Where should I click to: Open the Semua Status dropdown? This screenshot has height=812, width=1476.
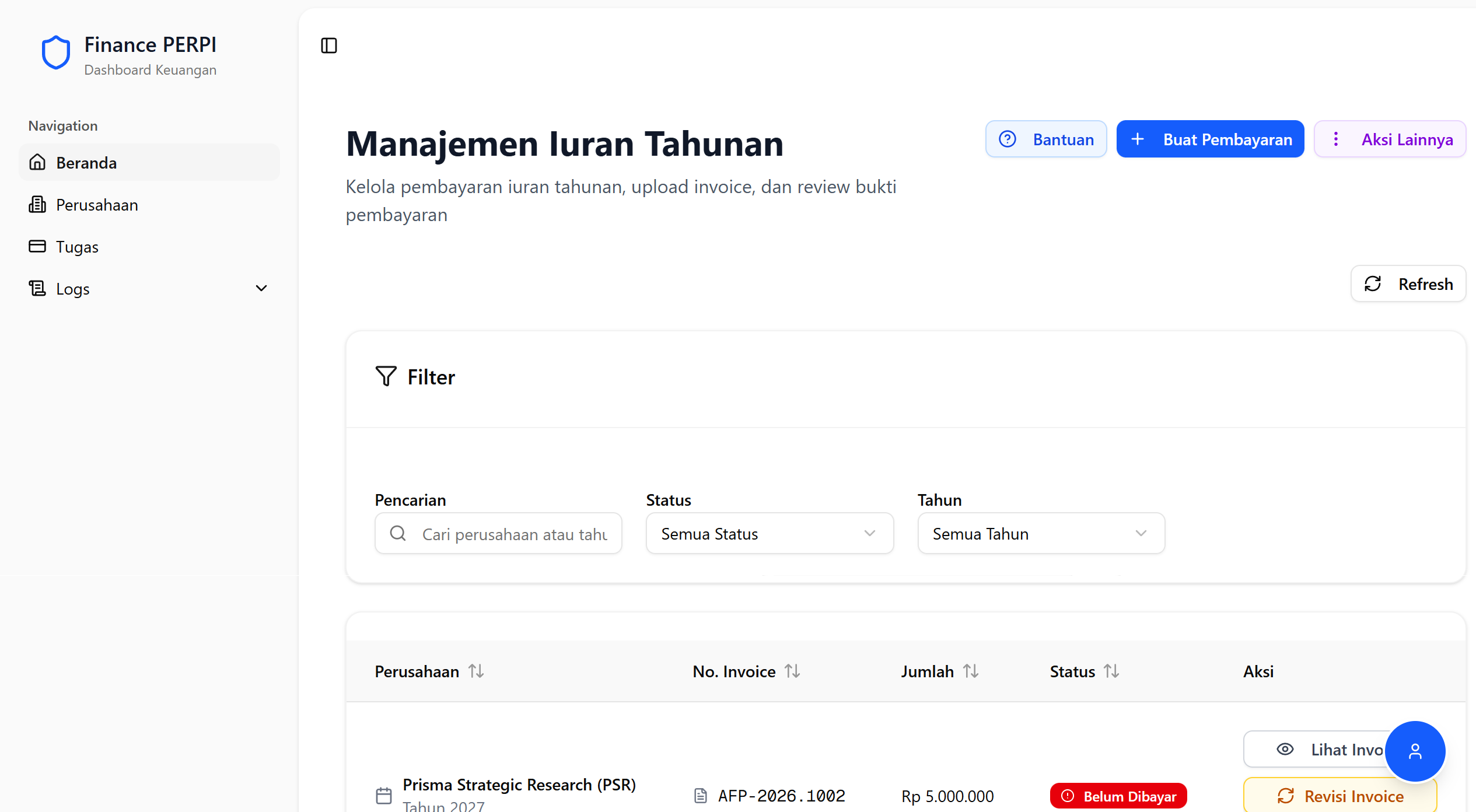(770, 533)
